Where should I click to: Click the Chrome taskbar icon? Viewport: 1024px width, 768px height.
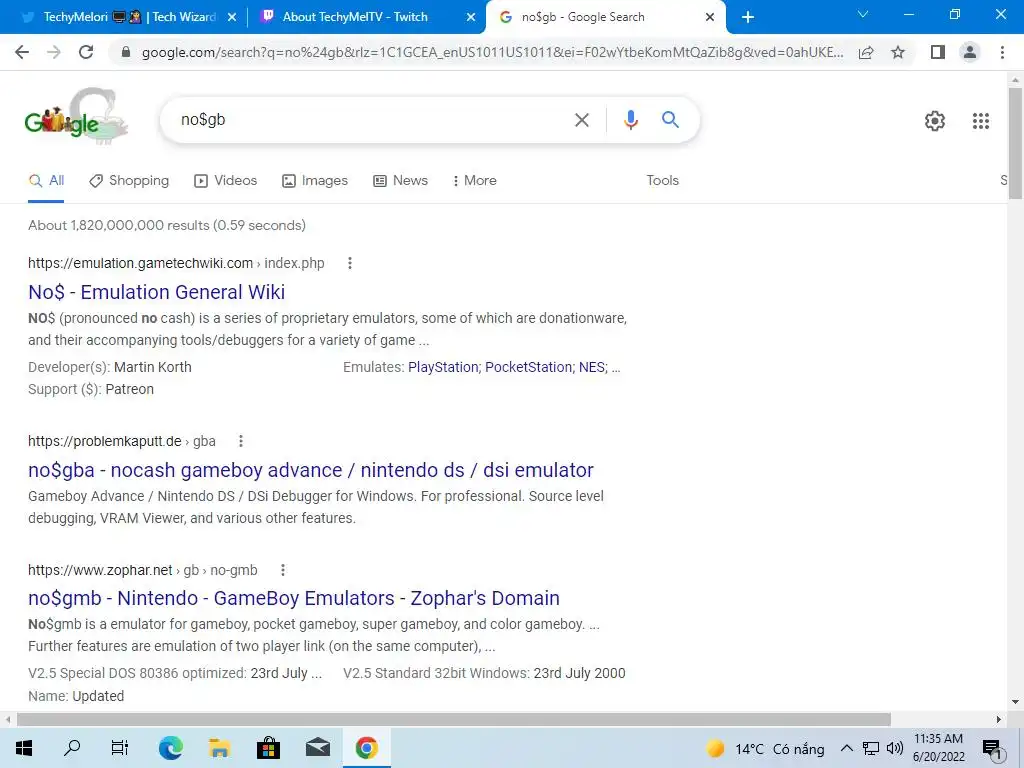tap(366, 748)
